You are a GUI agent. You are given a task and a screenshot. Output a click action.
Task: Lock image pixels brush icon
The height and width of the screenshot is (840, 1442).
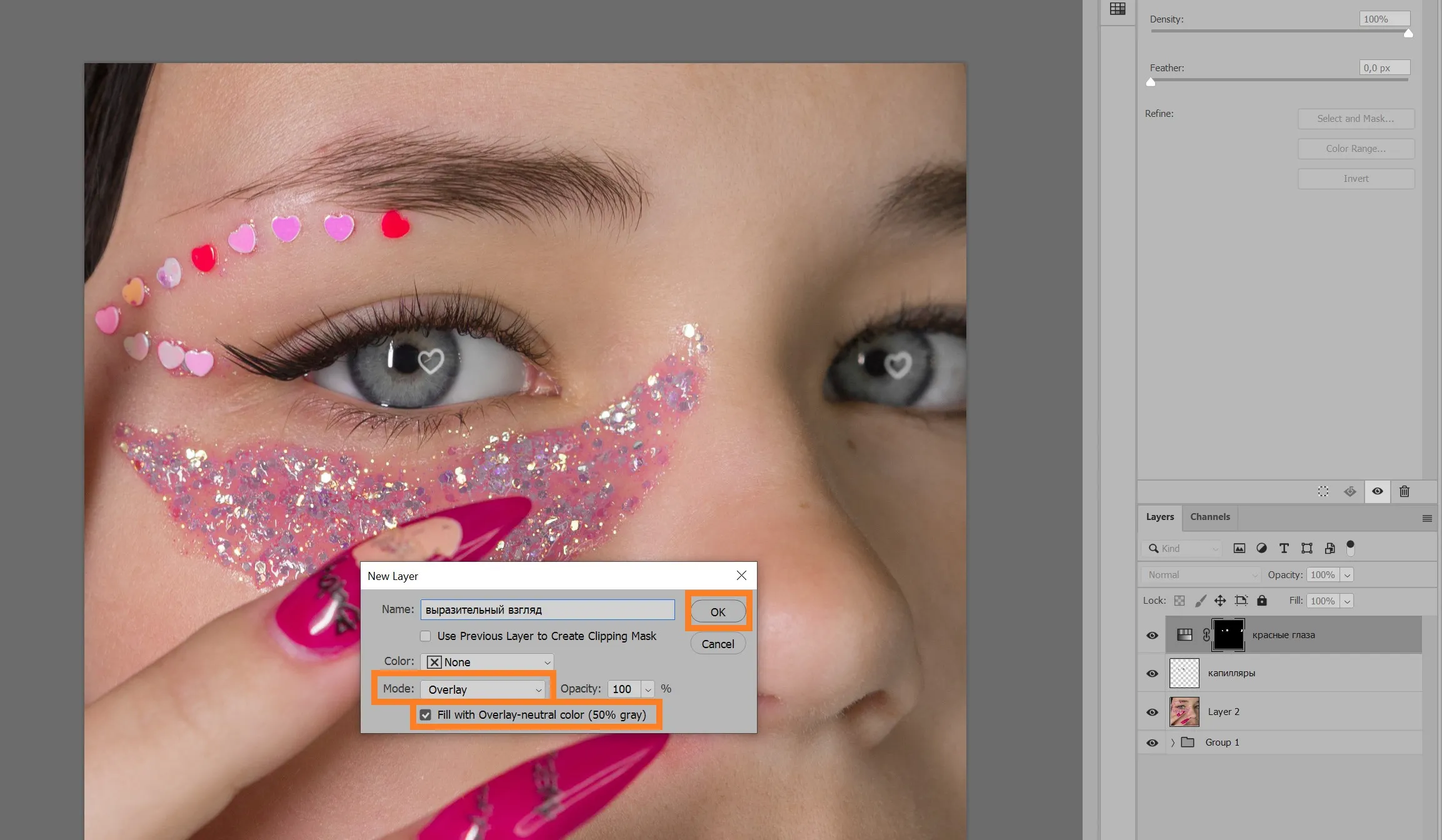[1200, 601]
